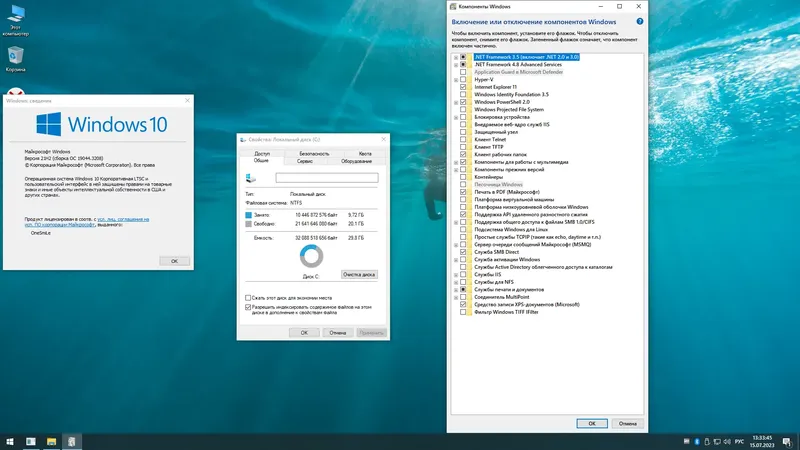Switch to the Безопасность tab

tap(314, 153)
